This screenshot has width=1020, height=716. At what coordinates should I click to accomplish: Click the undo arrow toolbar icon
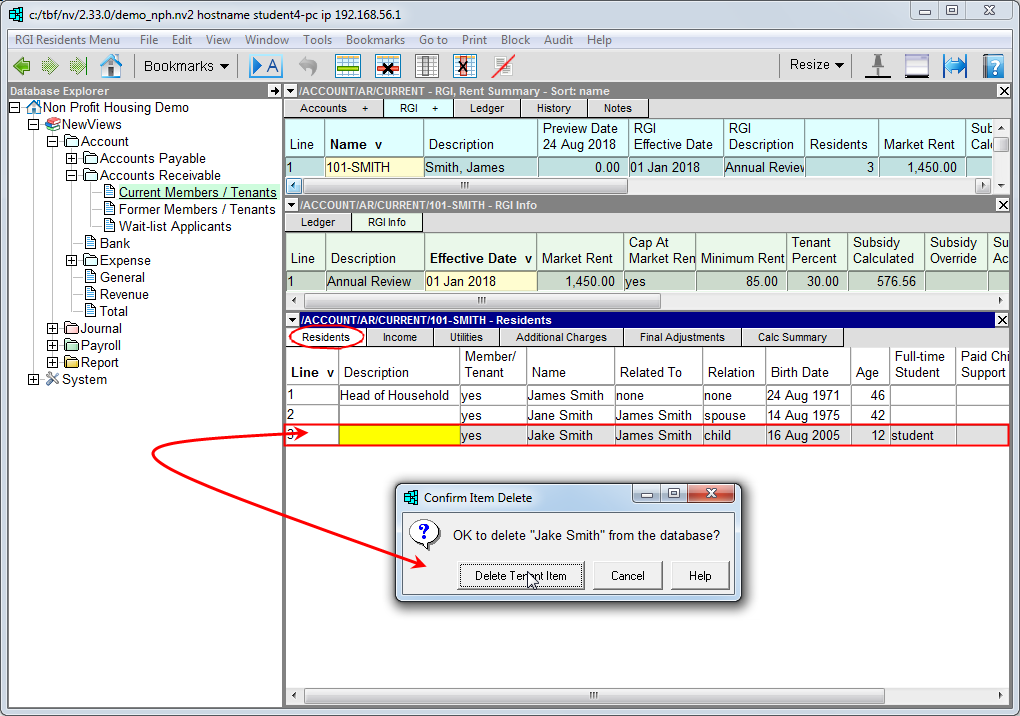(308, 66)
